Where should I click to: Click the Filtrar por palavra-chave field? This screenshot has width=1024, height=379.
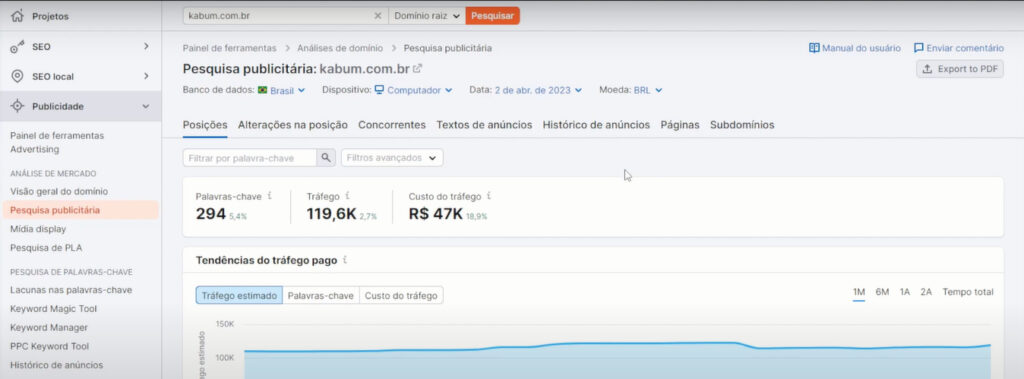[x=249, y=157]
